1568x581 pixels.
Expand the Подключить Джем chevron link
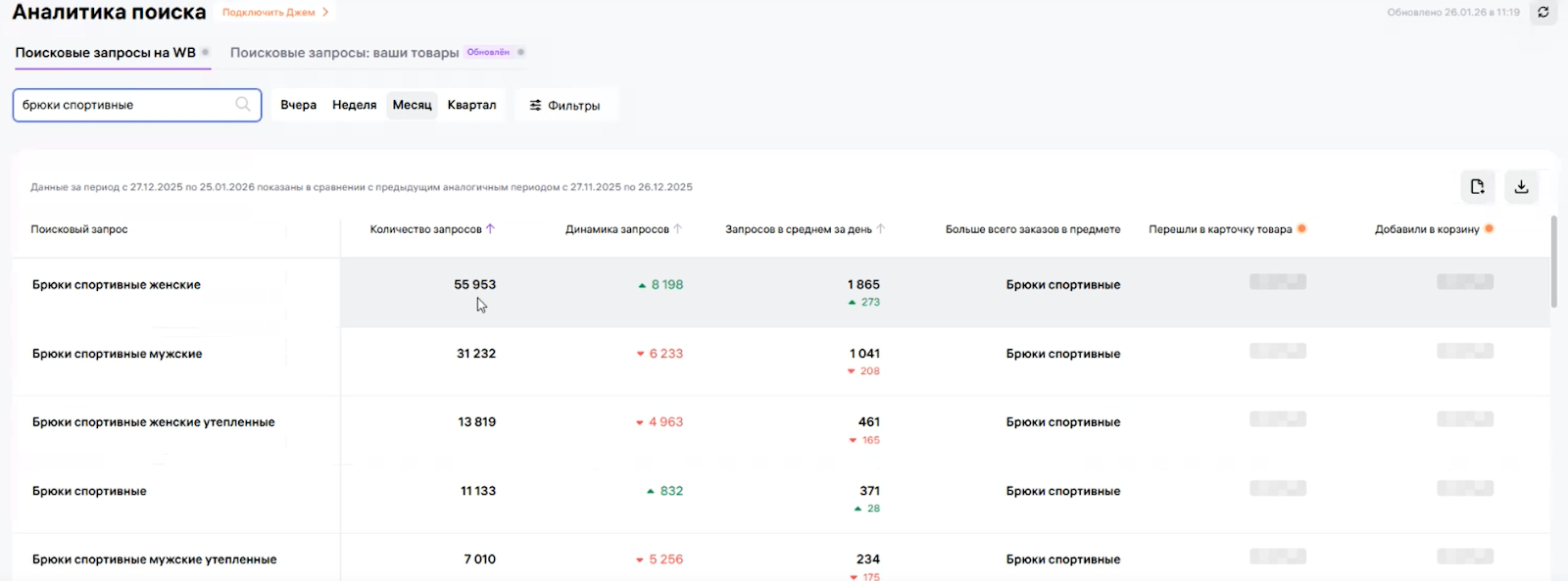pyautogui.click(x=325, y=13)
